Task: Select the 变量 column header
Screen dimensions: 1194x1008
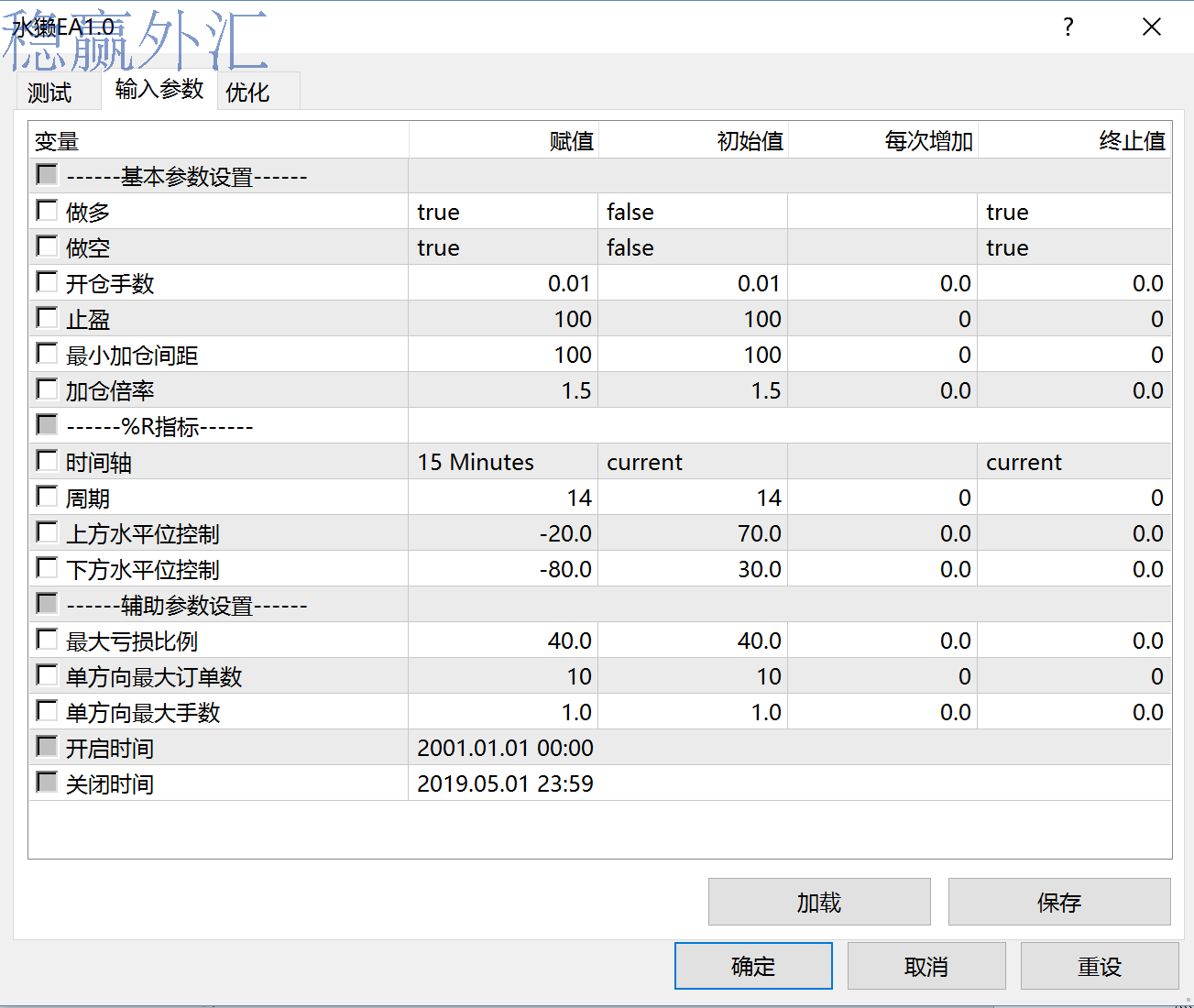Action: click(x=218, y=140)
